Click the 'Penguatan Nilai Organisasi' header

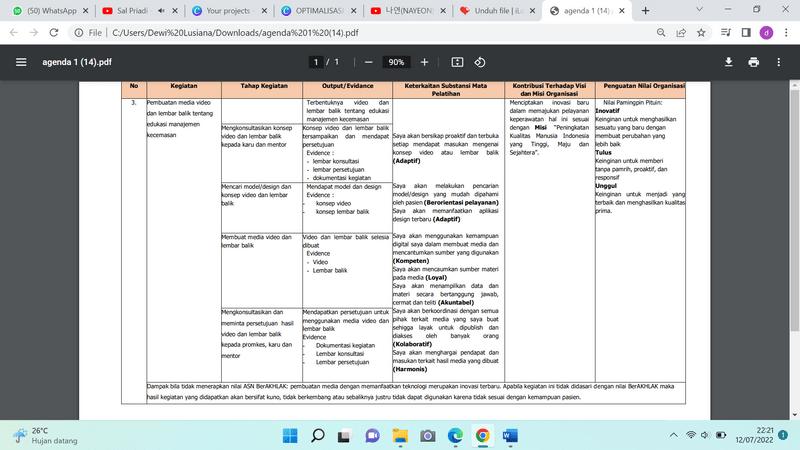(644, 86)
